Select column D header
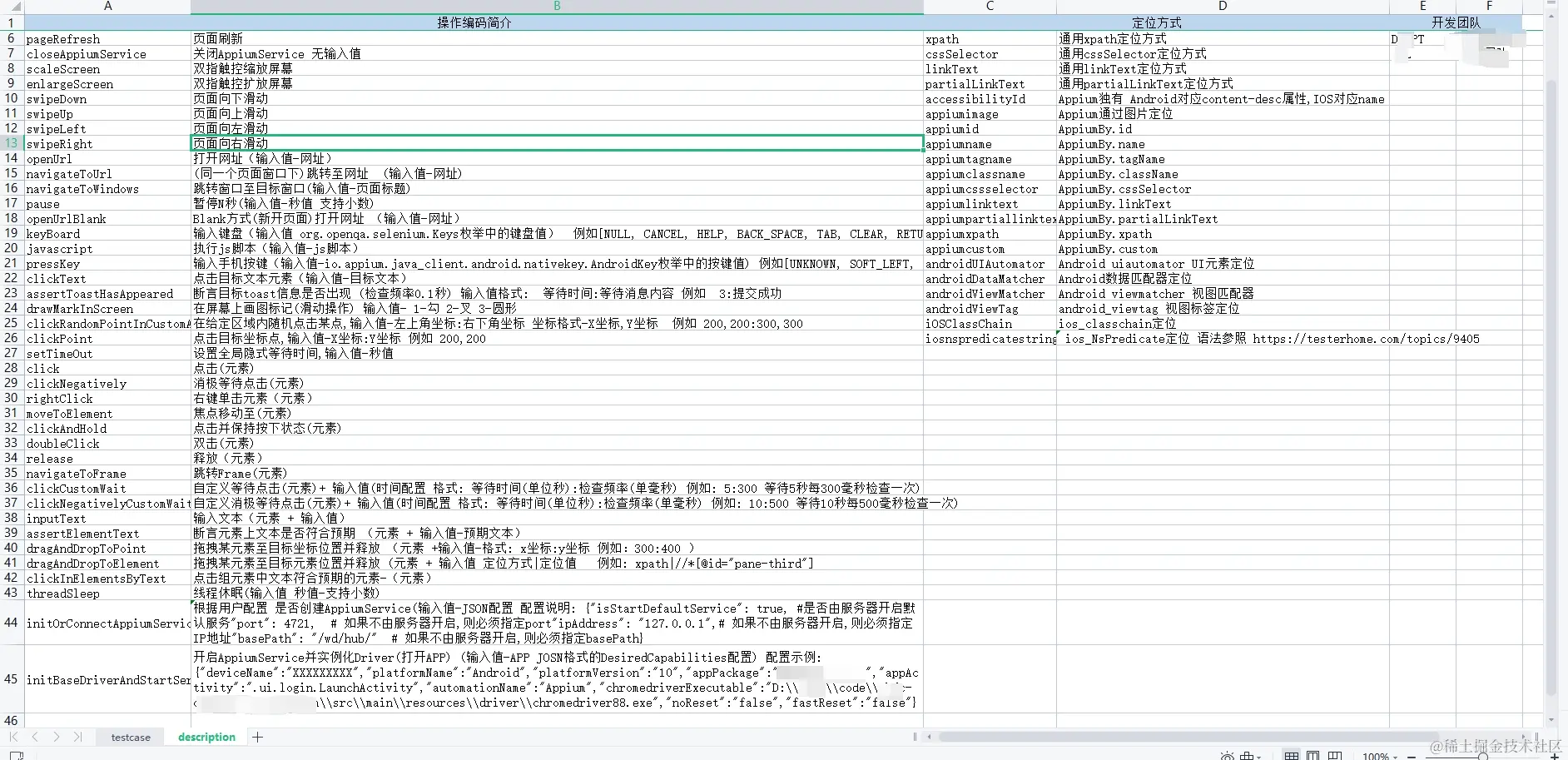The height and width of the screenshot is (760, 1568). (x=1223, y=7)
